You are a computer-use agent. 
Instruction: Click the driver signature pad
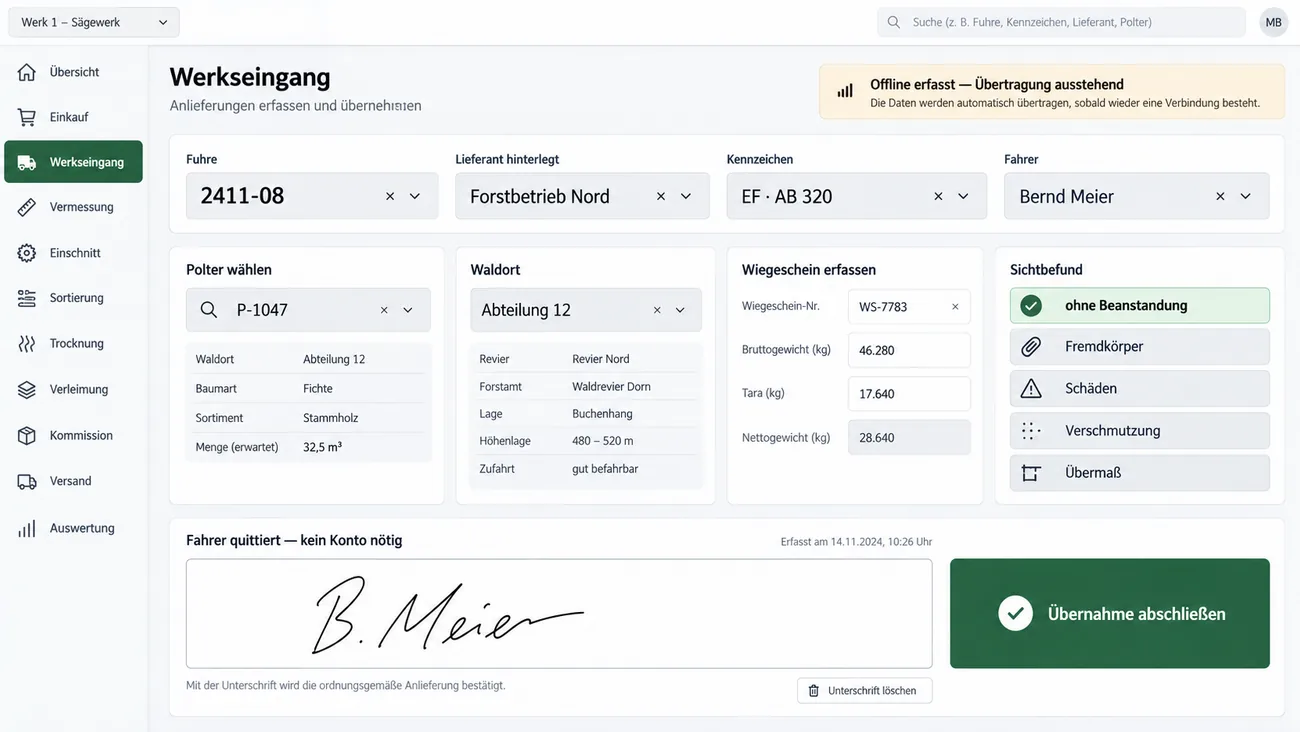[559, 613]
